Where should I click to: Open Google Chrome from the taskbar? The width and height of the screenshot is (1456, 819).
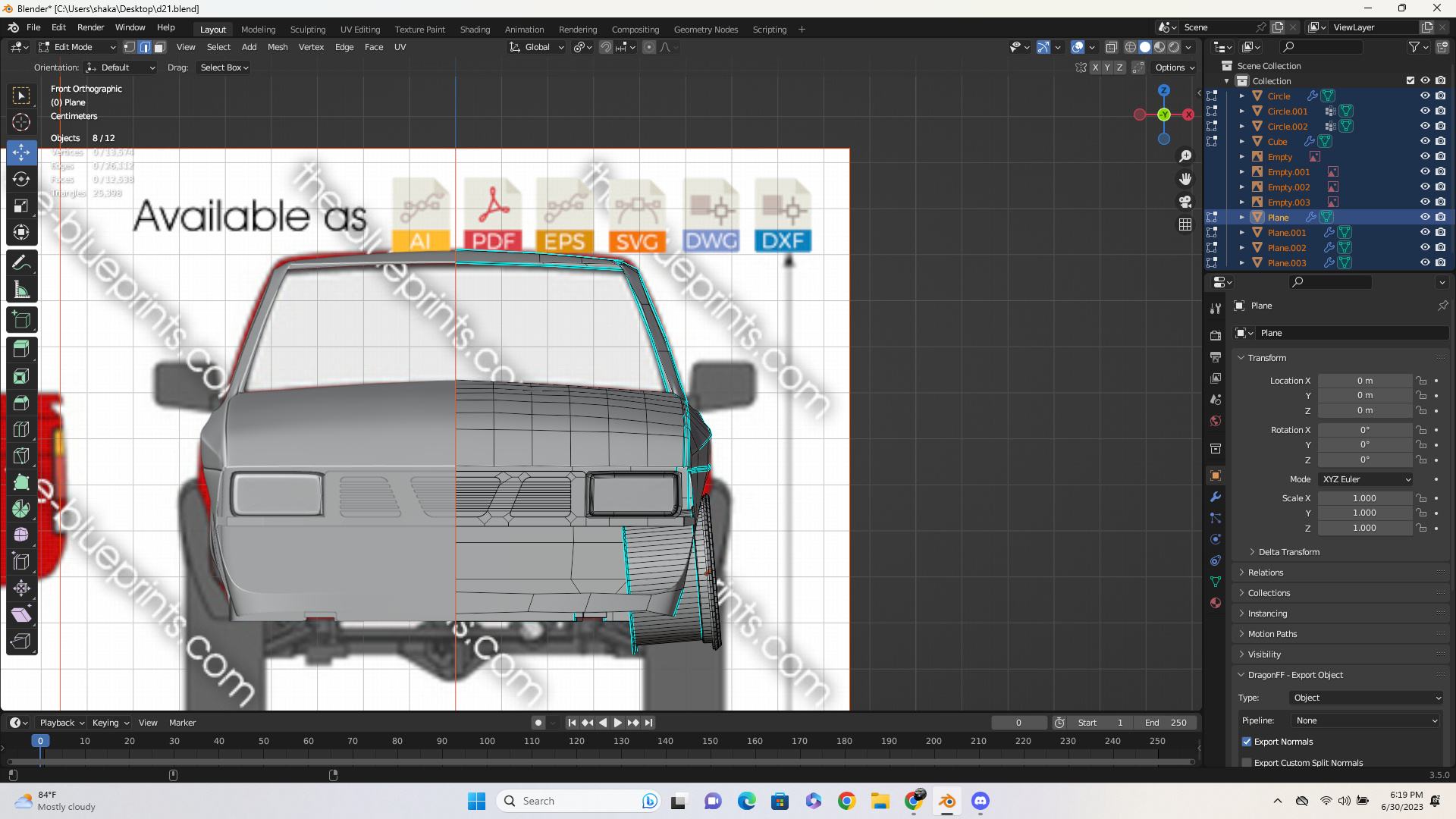tap(847, 801)
